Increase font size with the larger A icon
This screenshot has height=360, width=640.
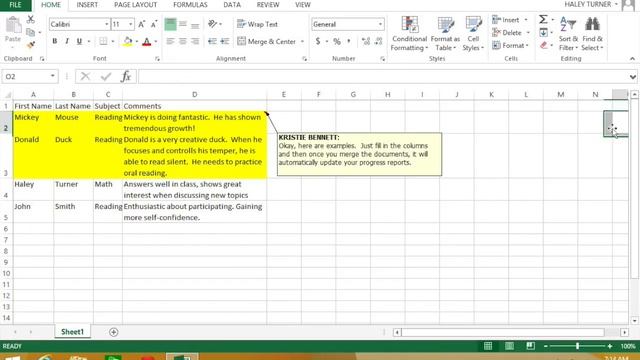141,24
